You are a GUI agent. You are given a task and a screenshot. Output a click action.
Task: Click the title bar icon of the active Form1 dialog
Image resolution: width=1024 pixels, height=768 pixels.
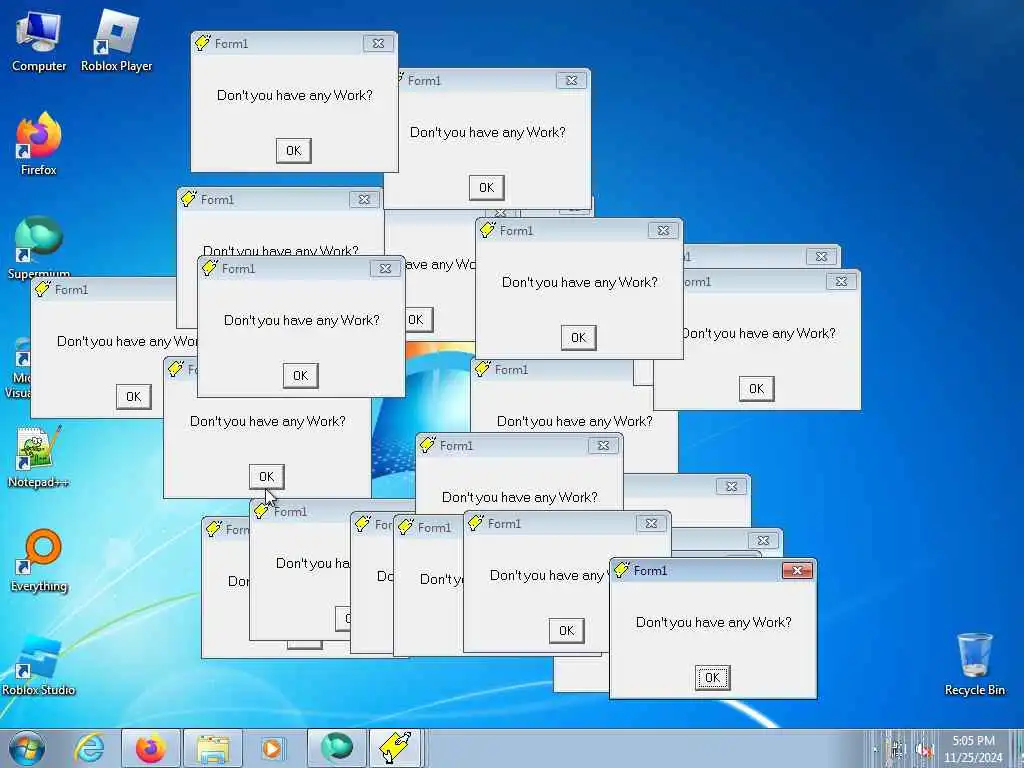pos(622,570)
